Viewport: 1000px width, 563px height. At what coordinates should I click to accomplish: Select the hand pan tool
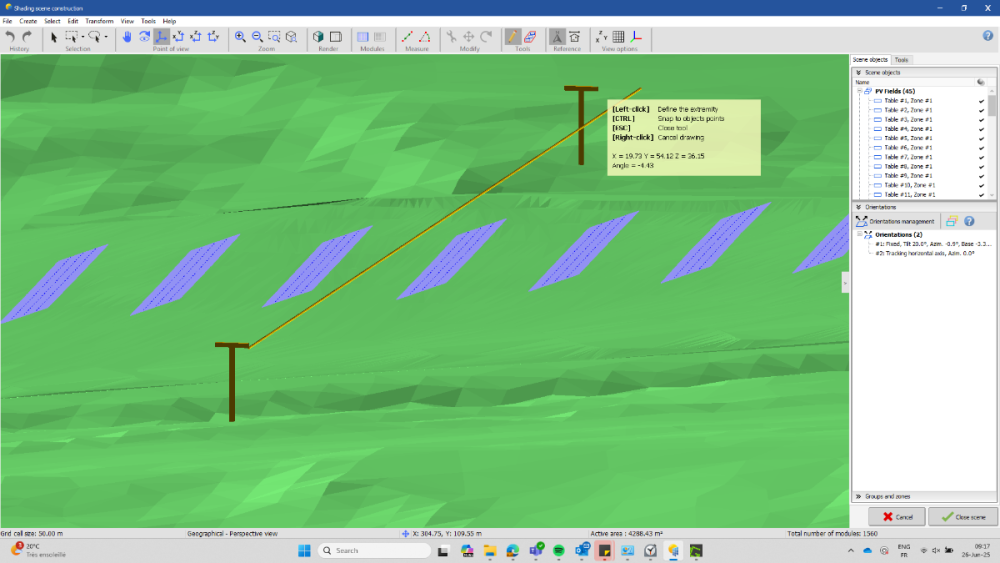point(127,37)
